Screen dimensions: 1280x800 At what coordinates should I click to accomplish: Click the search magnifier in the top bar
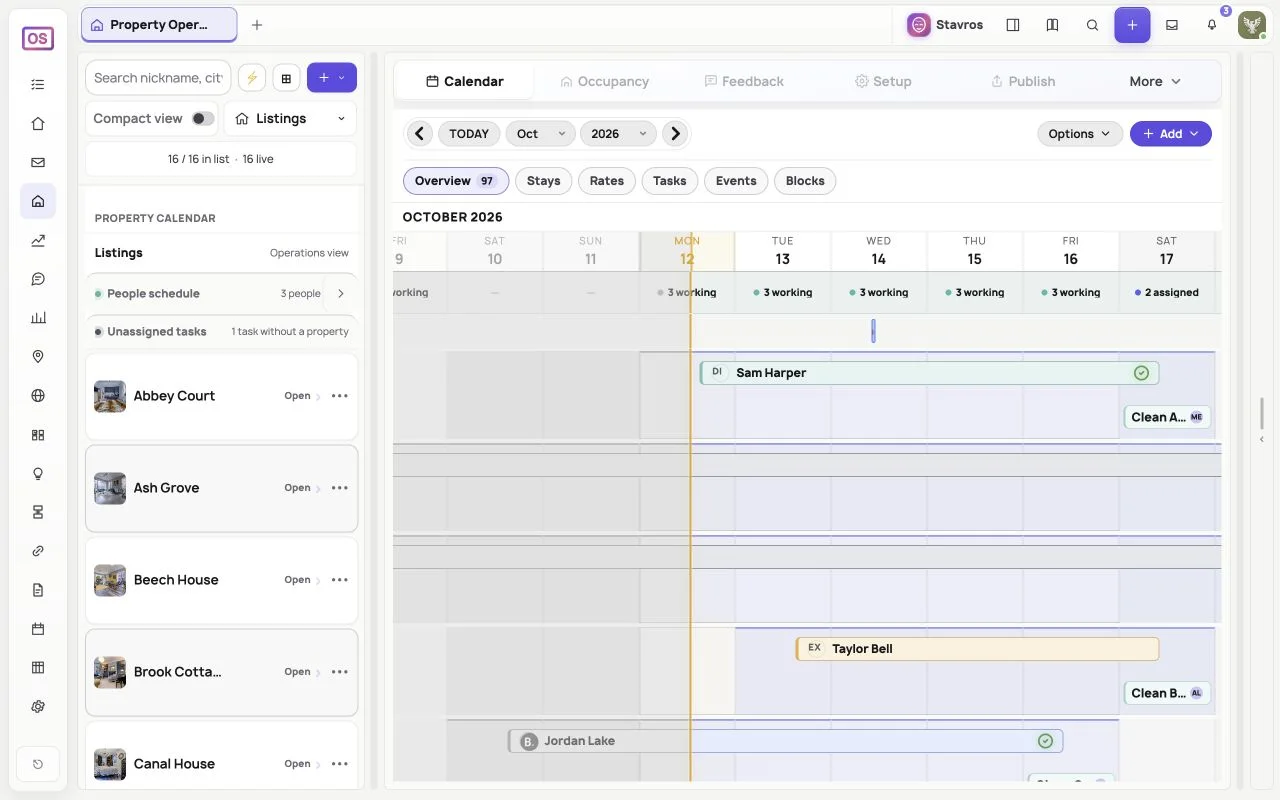coord(1092,25)
